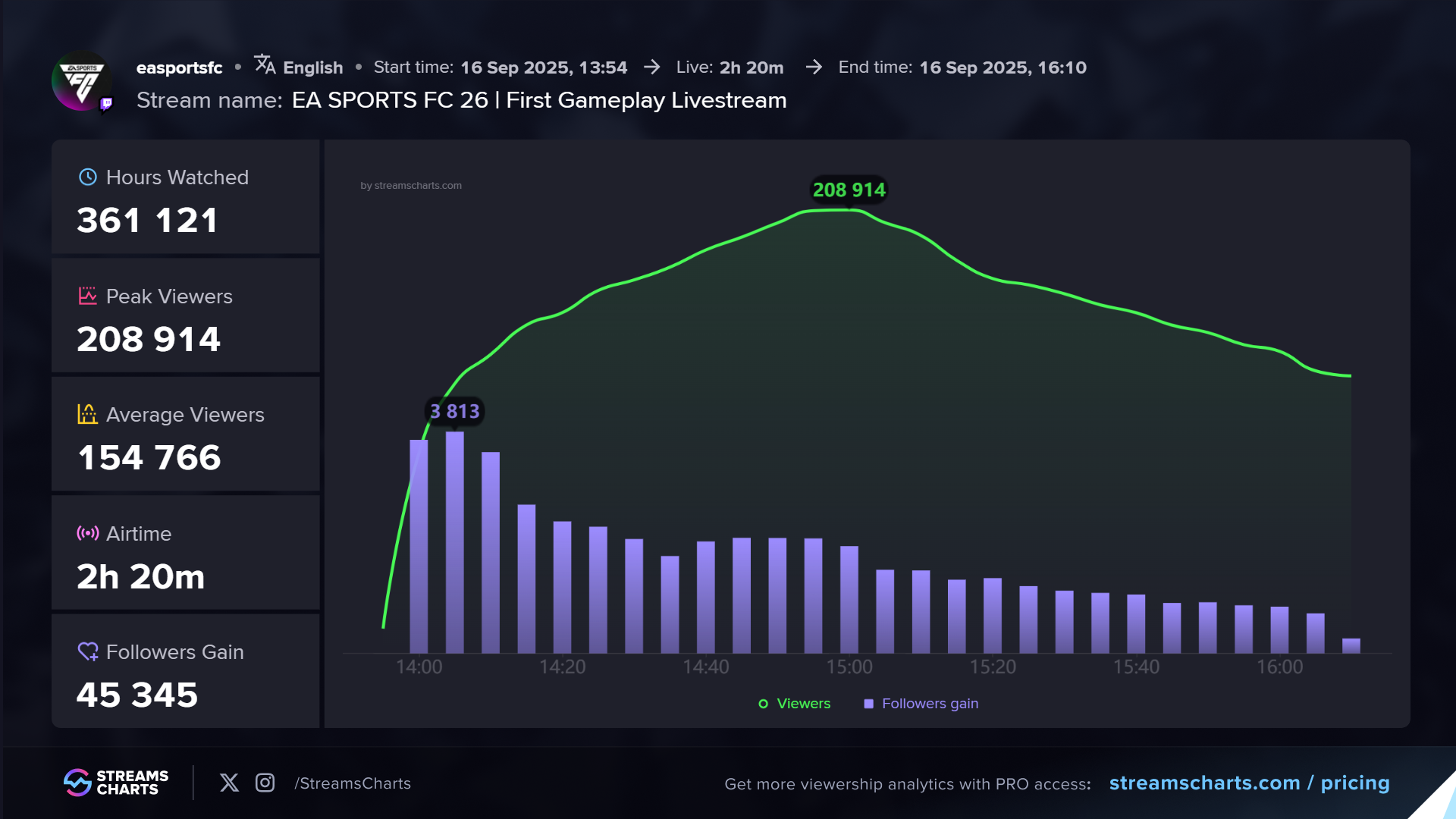Click the end time 16 Sep 2025, 16:10
Viewport: 1456px width, 819px height.
click(1003, 67)
